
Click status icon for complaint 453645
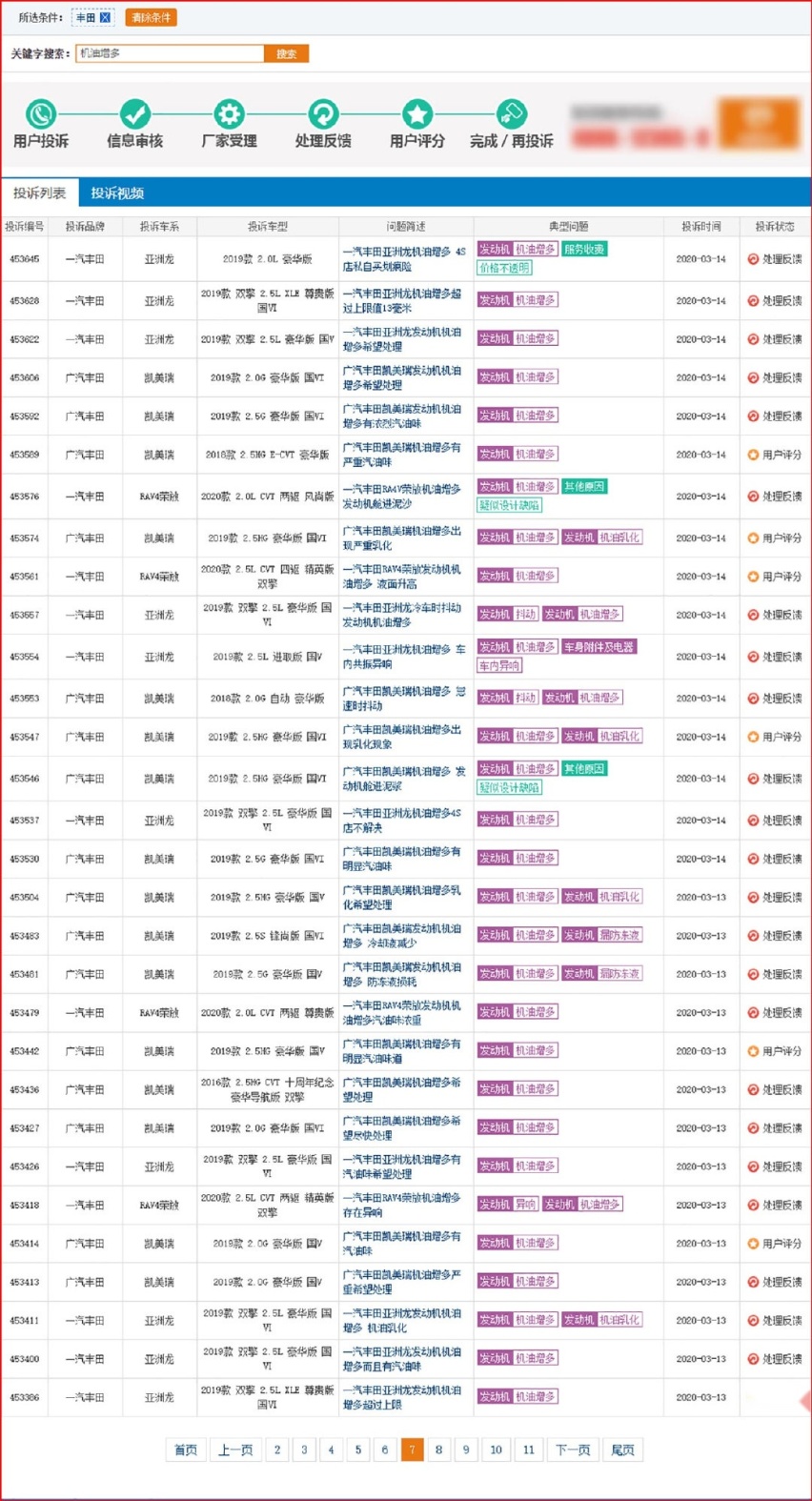pos(753,259)
